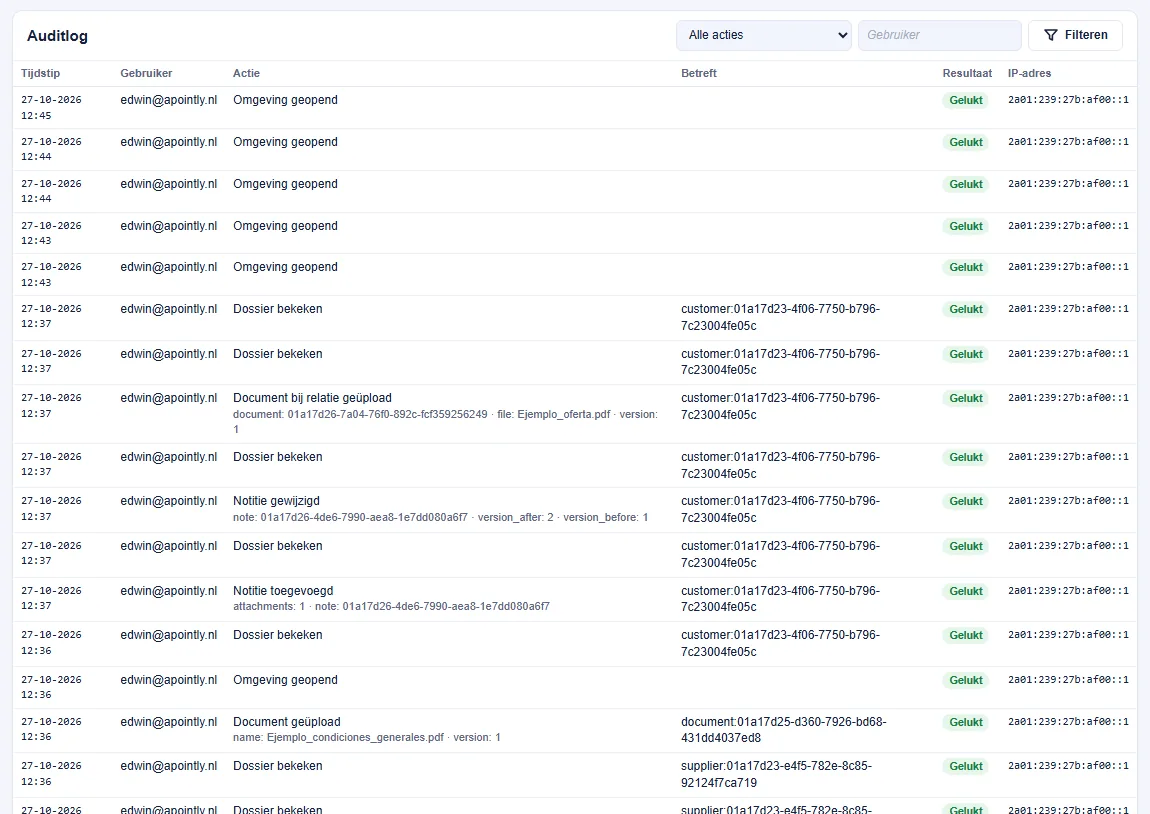The width and height of the screenshot is (1150, 814).
Task: Select the Ejemplo_condiciones_generales.pdf detail line
Action: (x=367, y=738)
